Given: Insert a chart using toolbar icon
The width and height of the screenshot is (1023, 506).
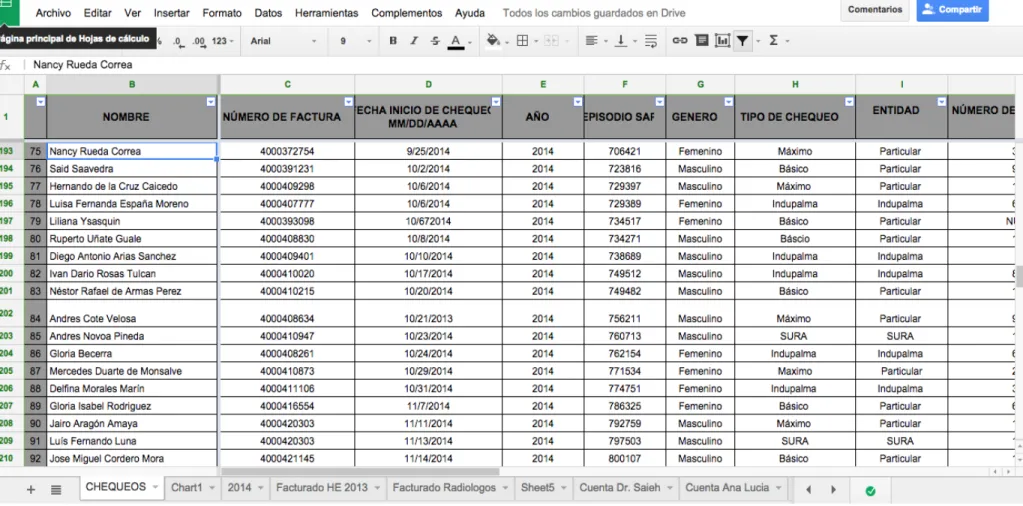Looking at the screenshot, I should [722, 40].
